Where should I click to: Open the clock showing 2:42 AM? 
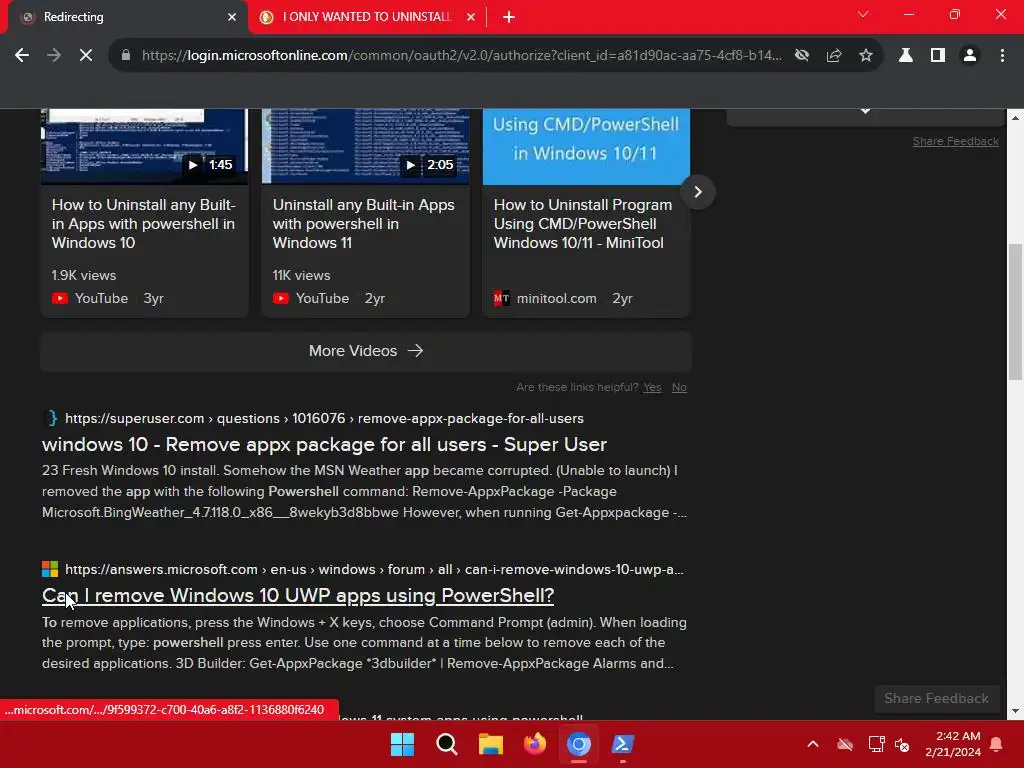pos(953,744)
